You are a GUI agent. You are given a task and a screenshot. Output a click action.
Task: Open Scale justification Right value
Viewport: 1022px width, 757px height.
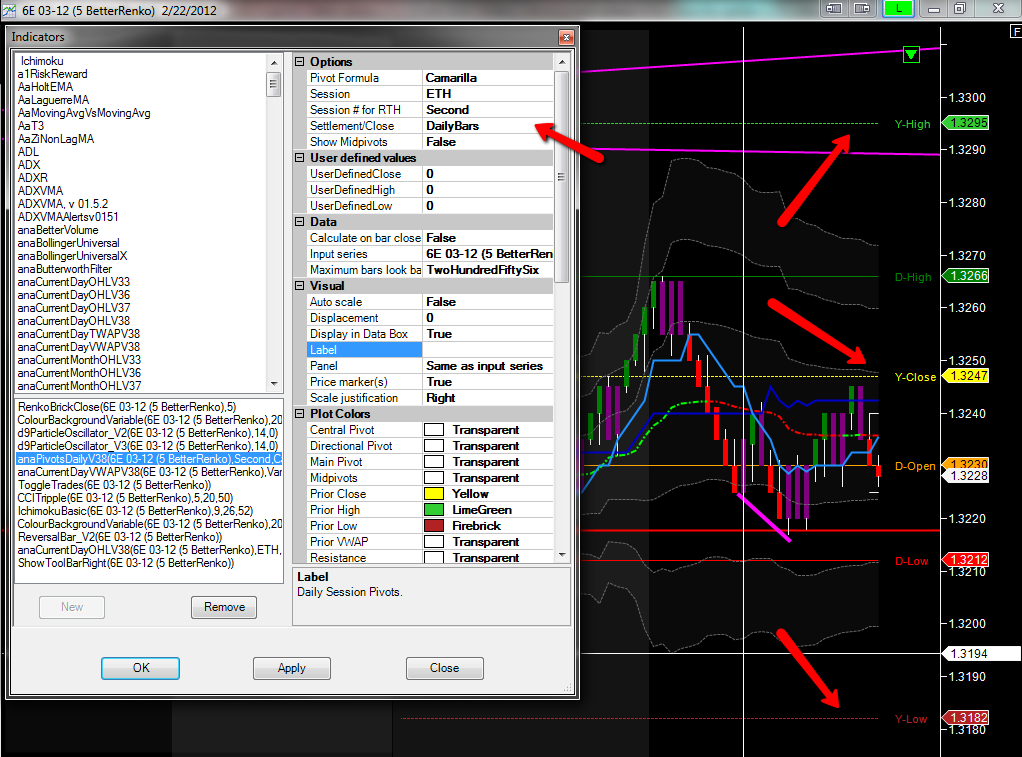click(488, 398)
